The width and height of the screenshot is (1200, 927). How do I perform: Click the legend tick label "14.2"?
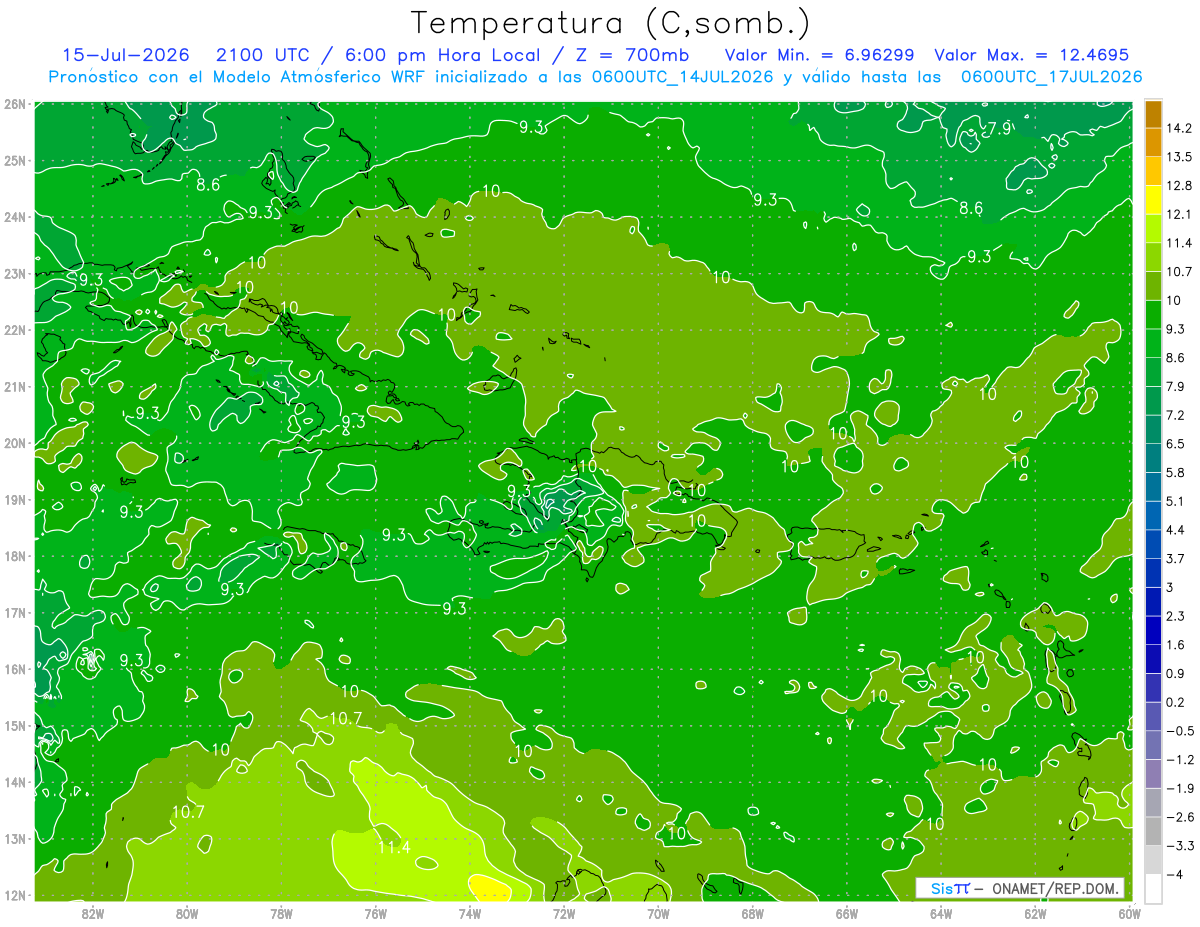click(1178, 128)
